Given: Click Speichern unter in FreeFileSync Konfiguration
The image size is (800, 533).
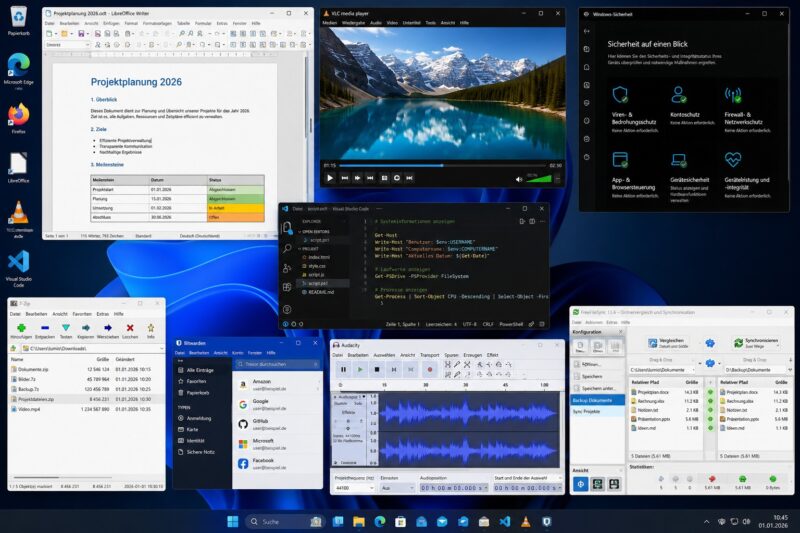Looking at the screenshot, I should 597,389.
